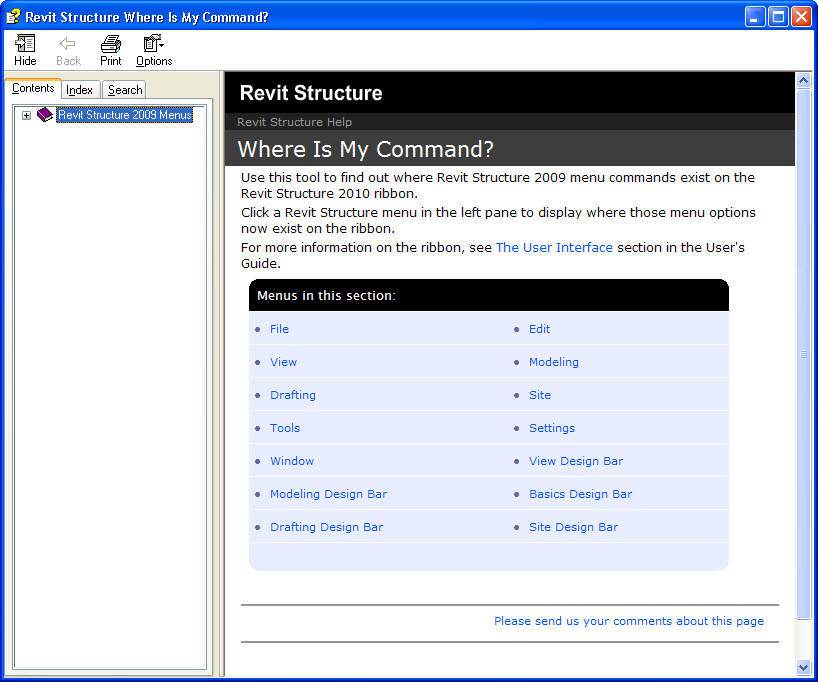The width and height of the screenshot is (818, 682).
Task: Switch to the Search tab
Action: click(x=125, y=90)
